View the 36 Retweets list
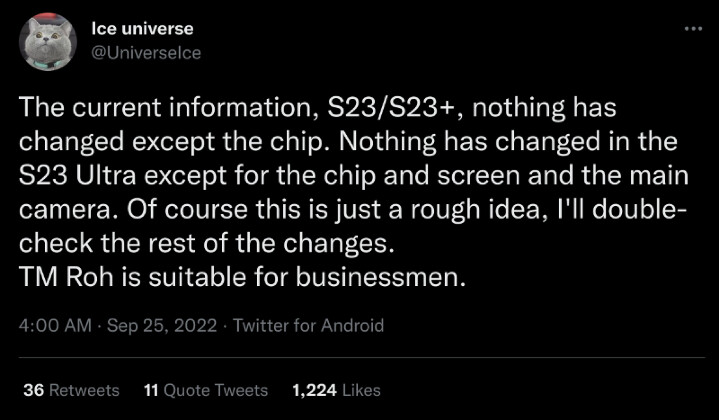719x420 pixels. point(71,390)
